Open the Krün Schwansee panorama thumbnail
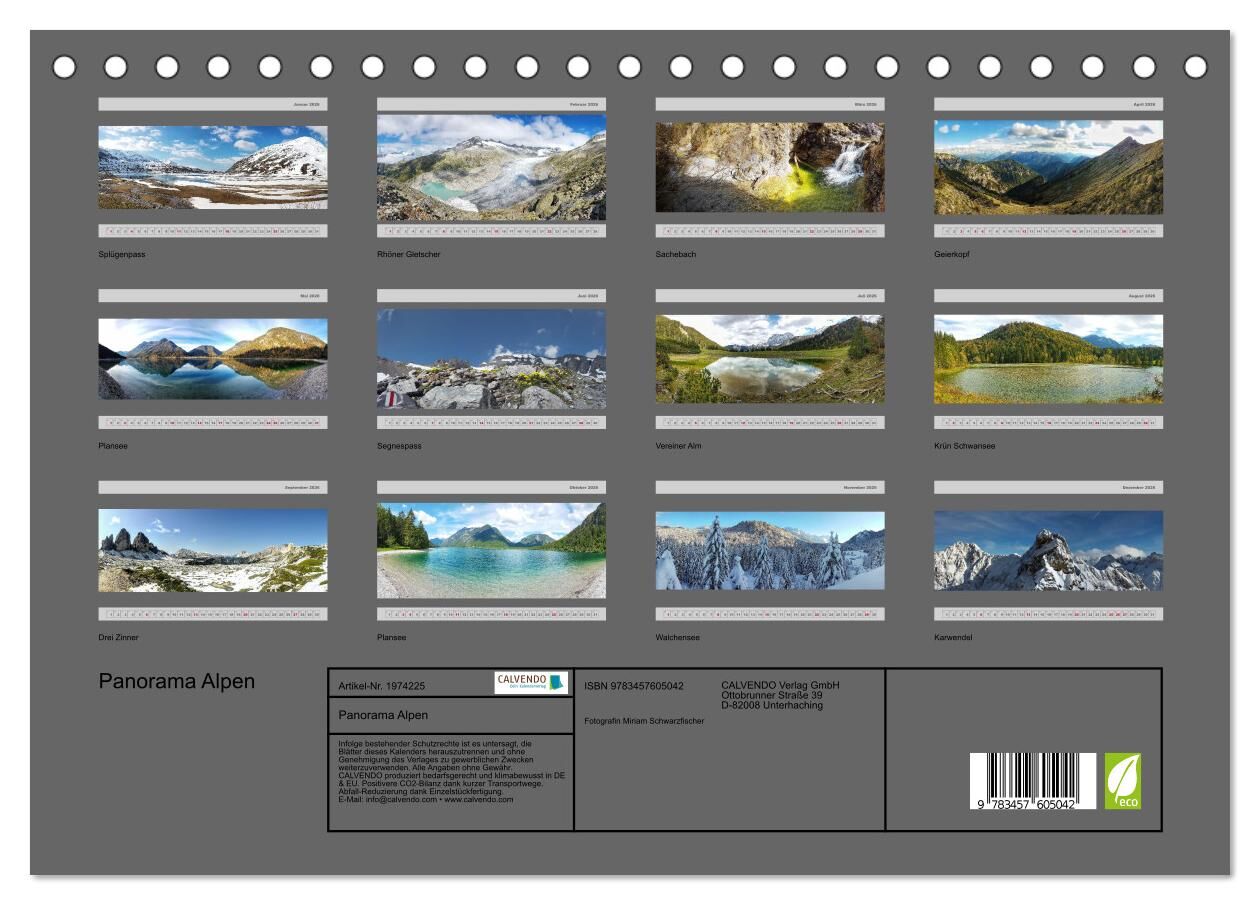Screen dimensions: 1260x905 (1048, 359)
